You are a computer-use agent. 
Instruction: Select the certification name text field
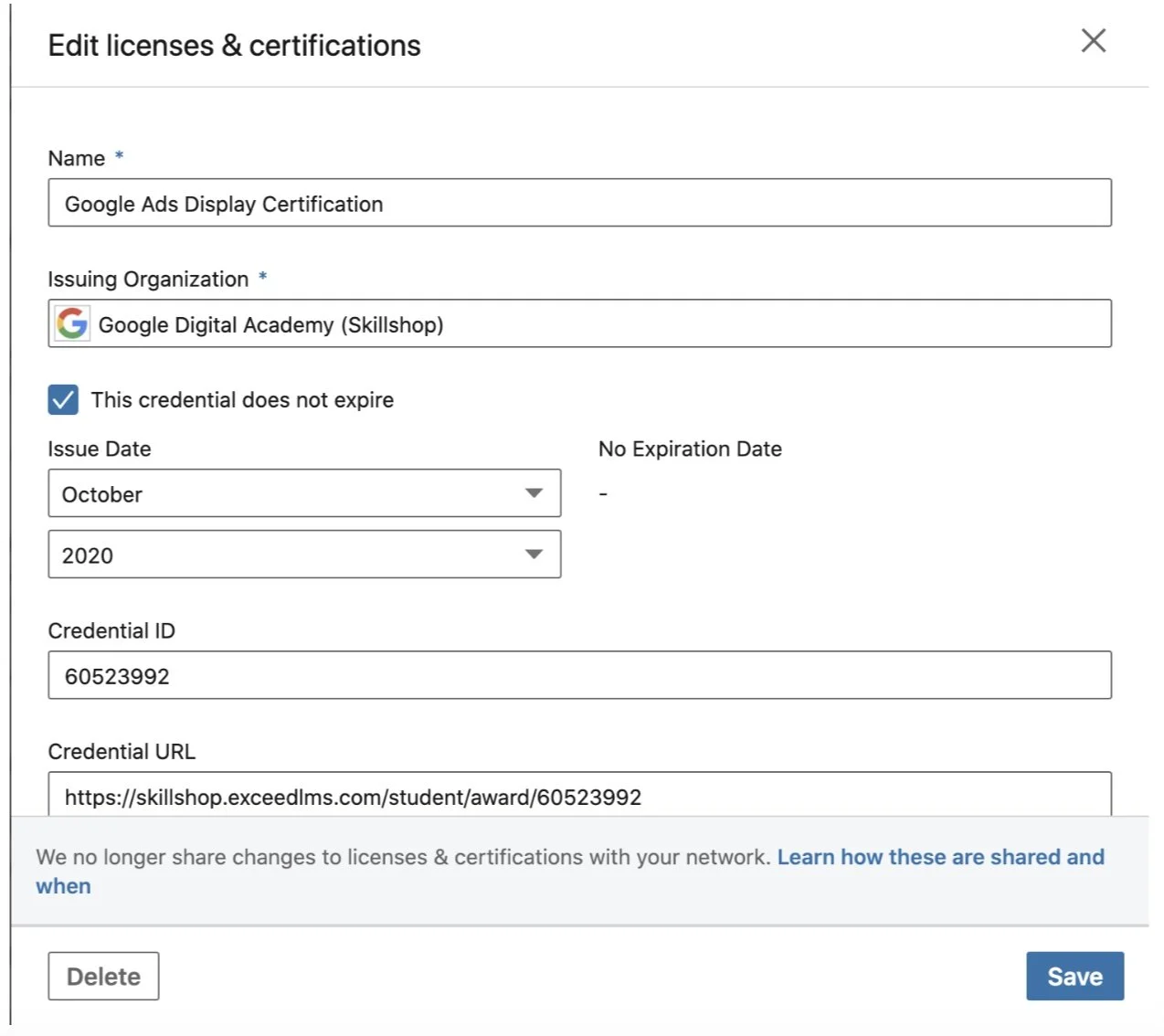[579, 203]
